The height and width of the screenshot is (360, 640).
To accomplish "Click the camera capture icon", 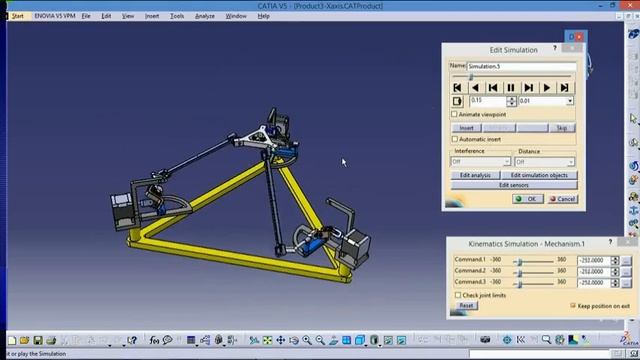I will click(x=485, y=340).
